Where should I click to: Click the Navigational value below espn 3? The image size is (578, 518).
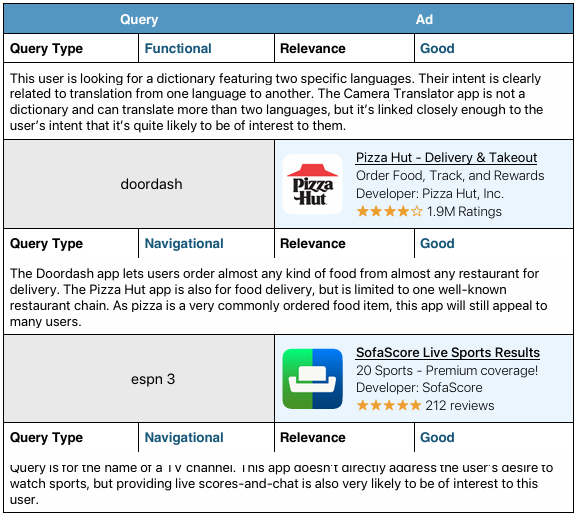[184, 437]
